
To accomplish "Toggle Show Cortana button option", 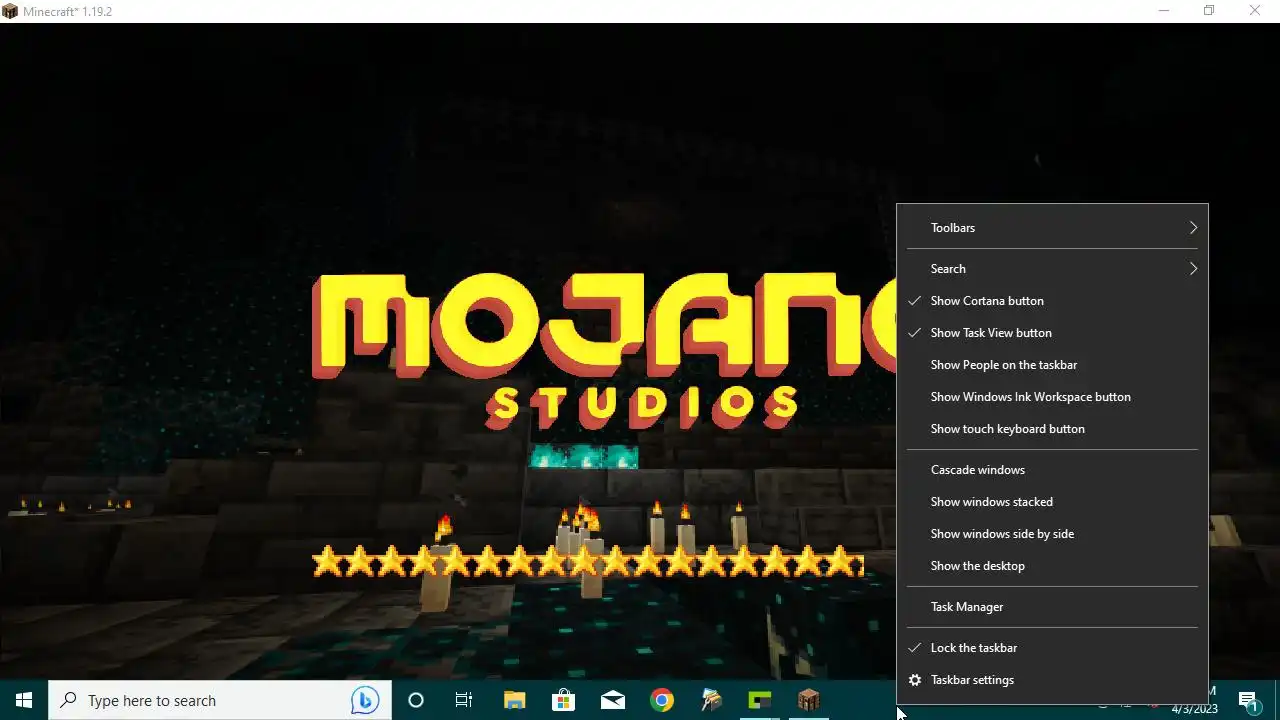I will coord(1052,301).
